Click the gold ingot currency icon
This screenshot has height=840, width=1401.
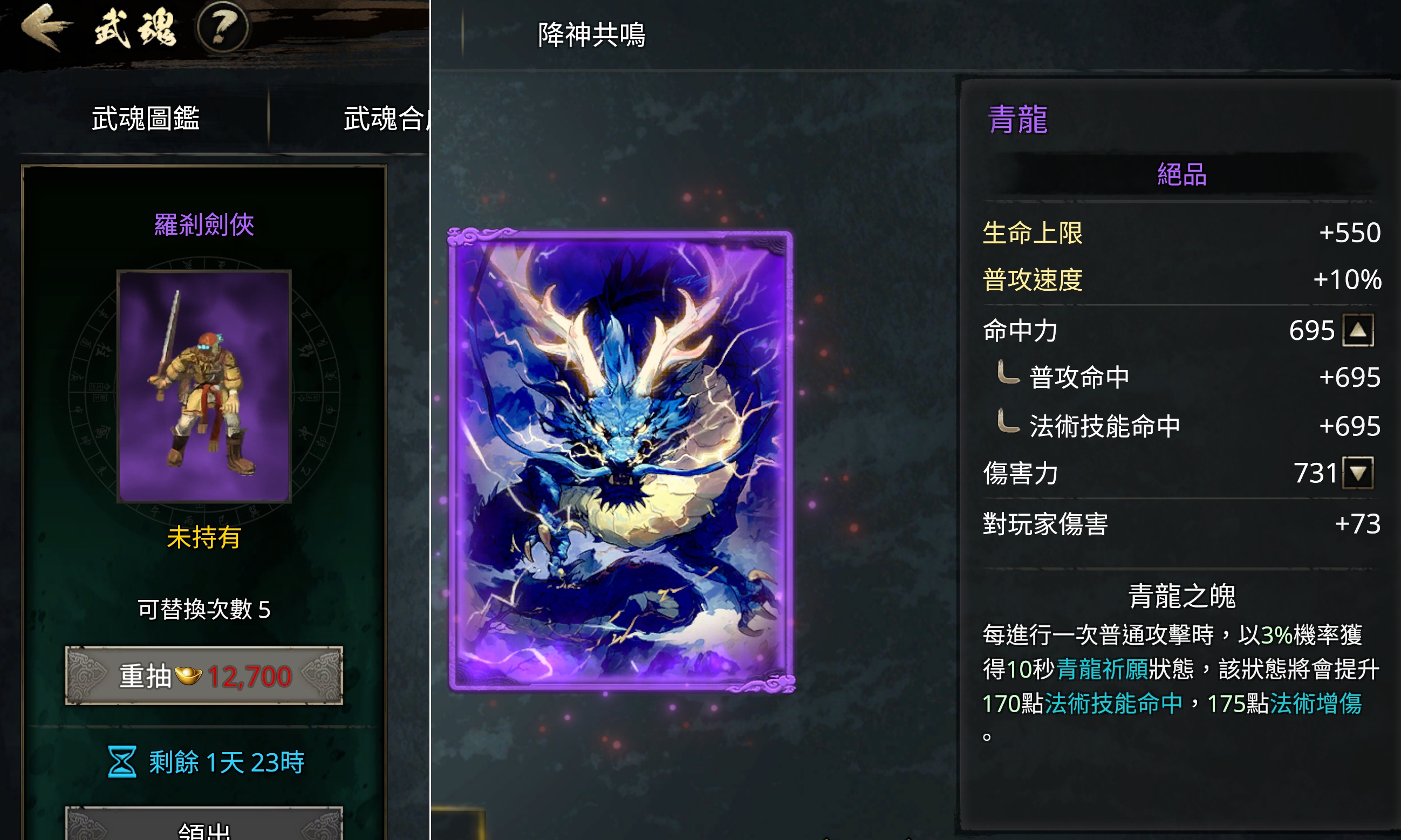click(188, 675)
